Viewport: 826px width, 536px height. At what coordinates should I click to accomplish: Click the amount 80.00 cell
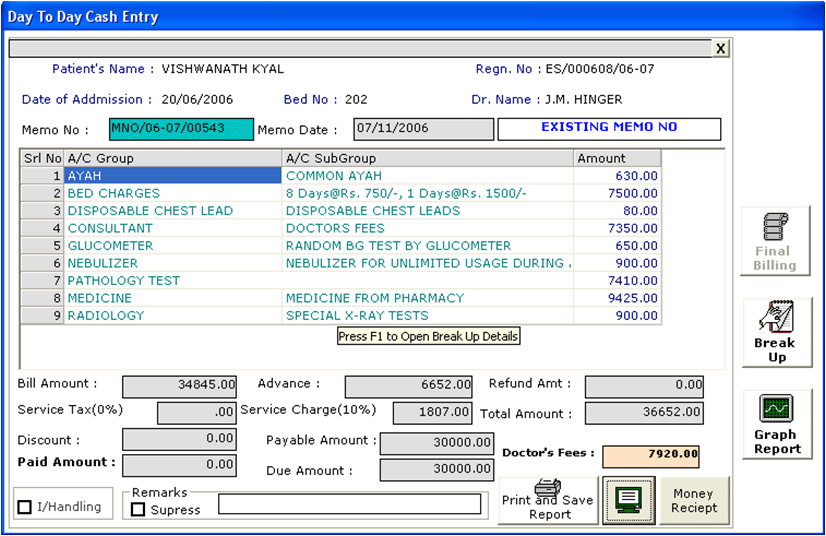617,210
